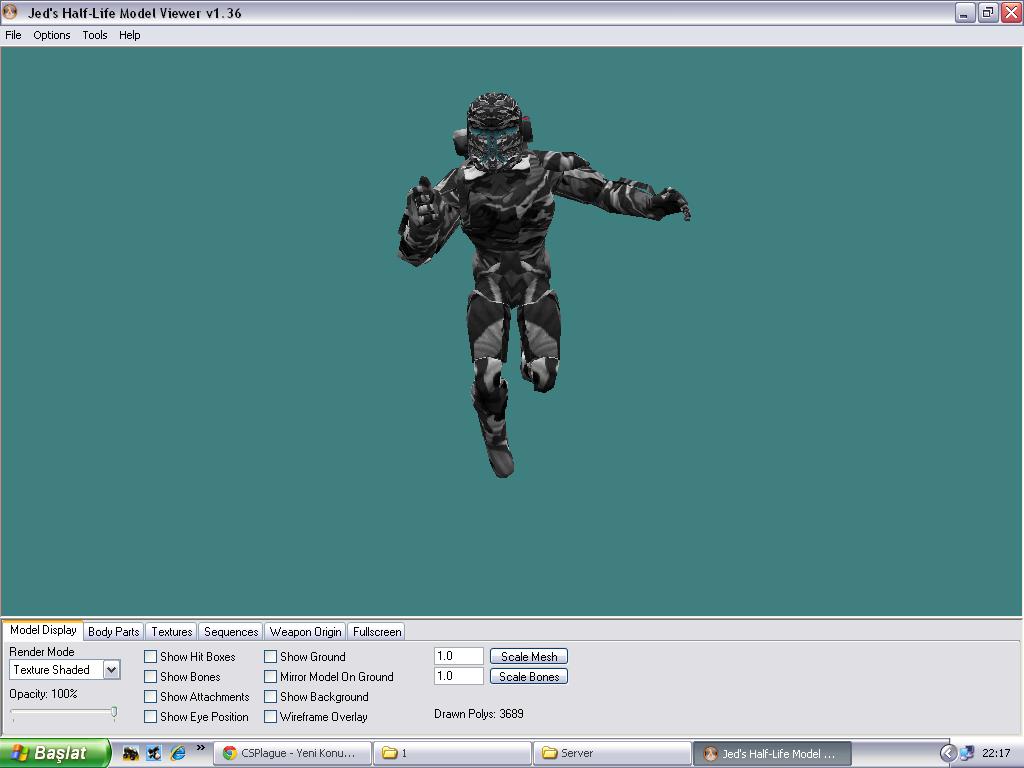
Task: Enable Wireframe Overlay checkbox
Action: tap(271, 717)
